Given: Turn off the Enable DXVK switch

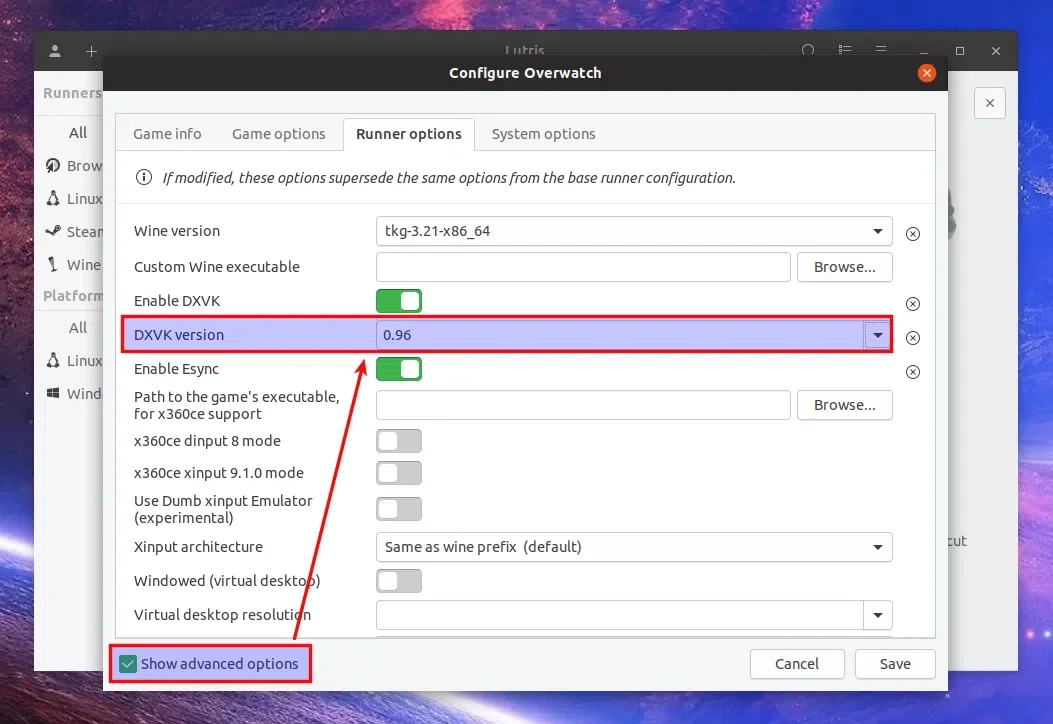Looking at the screenshot, I should point(399,301).
